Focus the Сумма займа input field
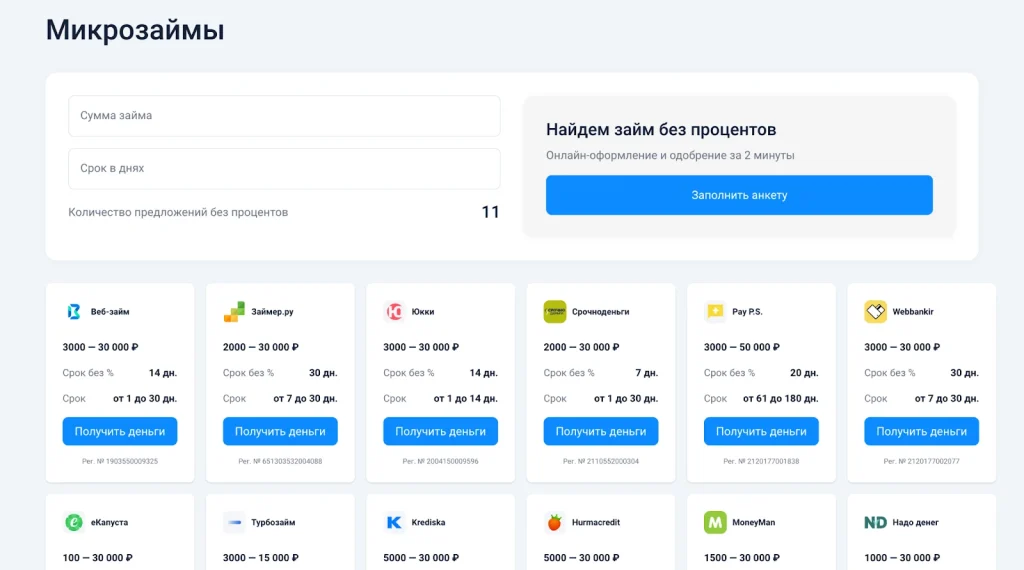 [284, 116]
